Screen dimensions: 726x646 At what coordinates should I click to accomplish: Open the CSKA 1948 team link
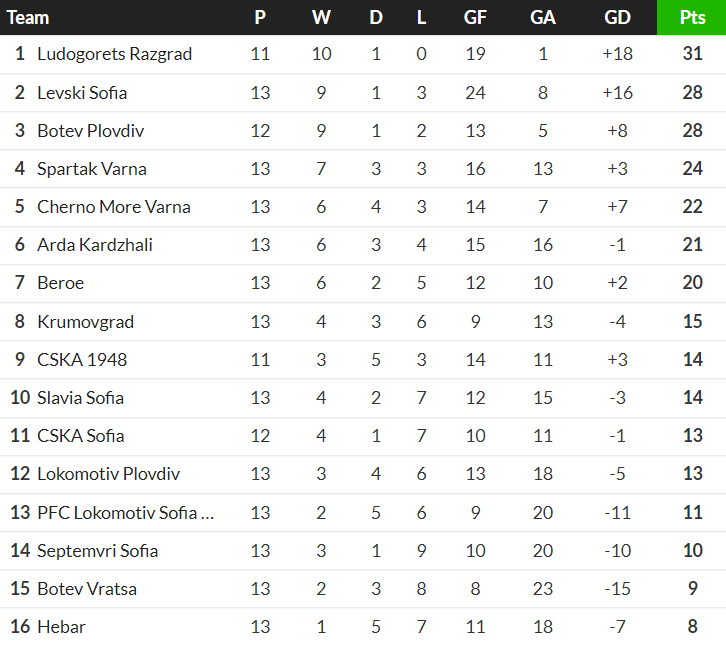(x=82, y=360)
